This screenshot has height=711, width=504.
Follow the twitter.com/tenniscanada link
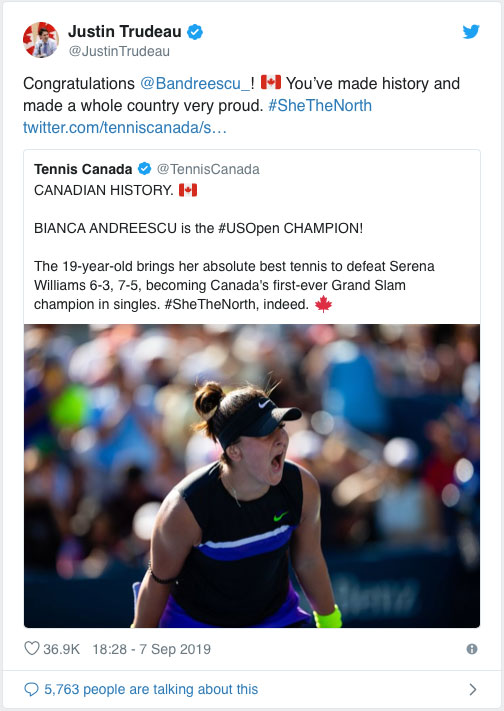click(x=125, y=127)
